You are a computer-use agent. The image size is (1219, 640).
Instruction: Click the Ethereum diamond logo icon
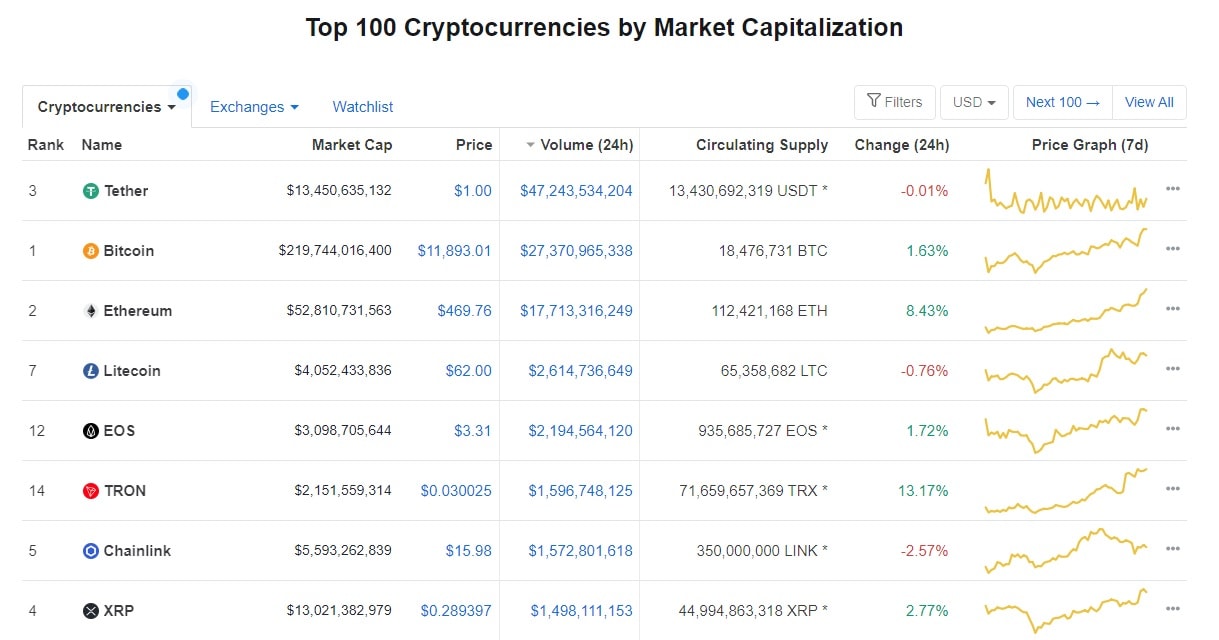(90, 311)
